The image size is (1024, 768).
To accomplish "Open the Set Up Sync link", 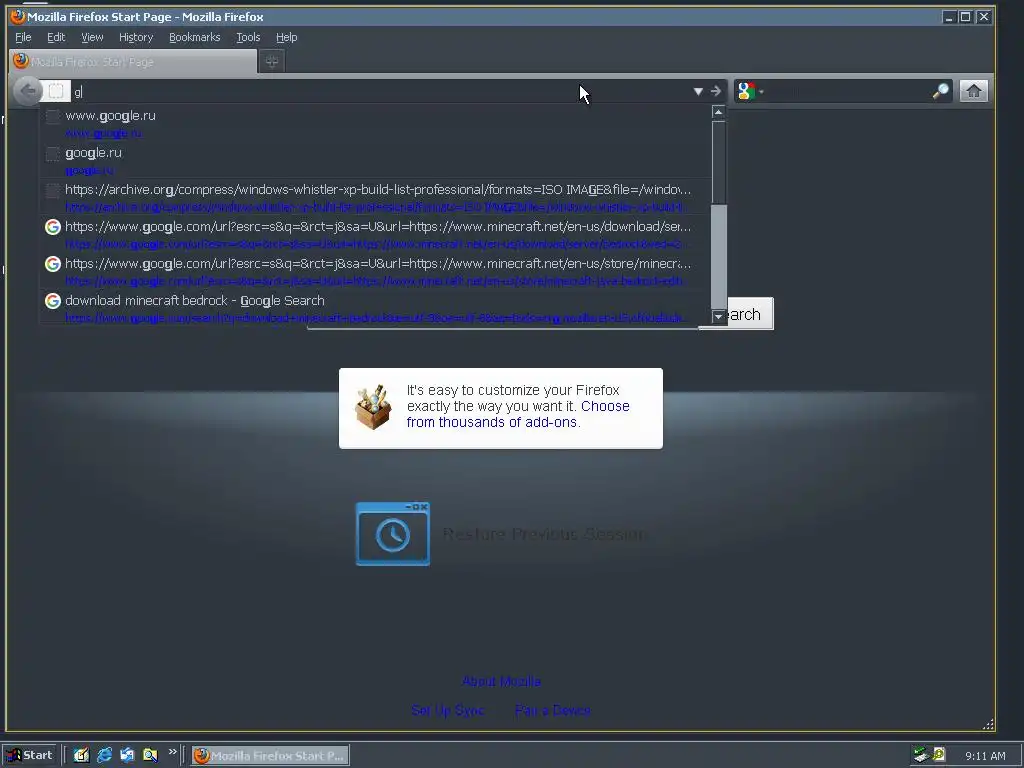I will pos(447,710).
